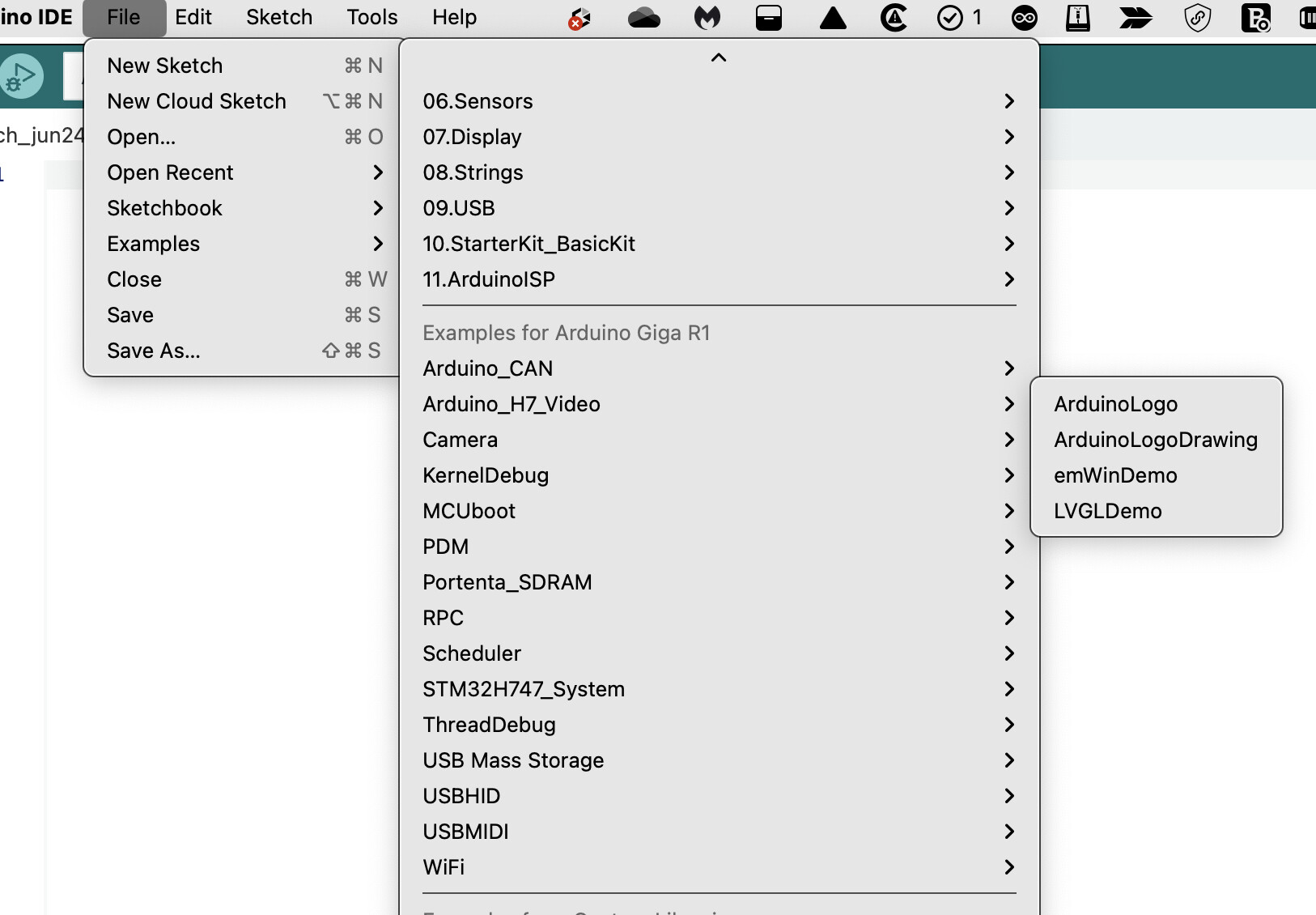
Task: Expand the 08.Strings examples submenu
Action: coord(719,172)
